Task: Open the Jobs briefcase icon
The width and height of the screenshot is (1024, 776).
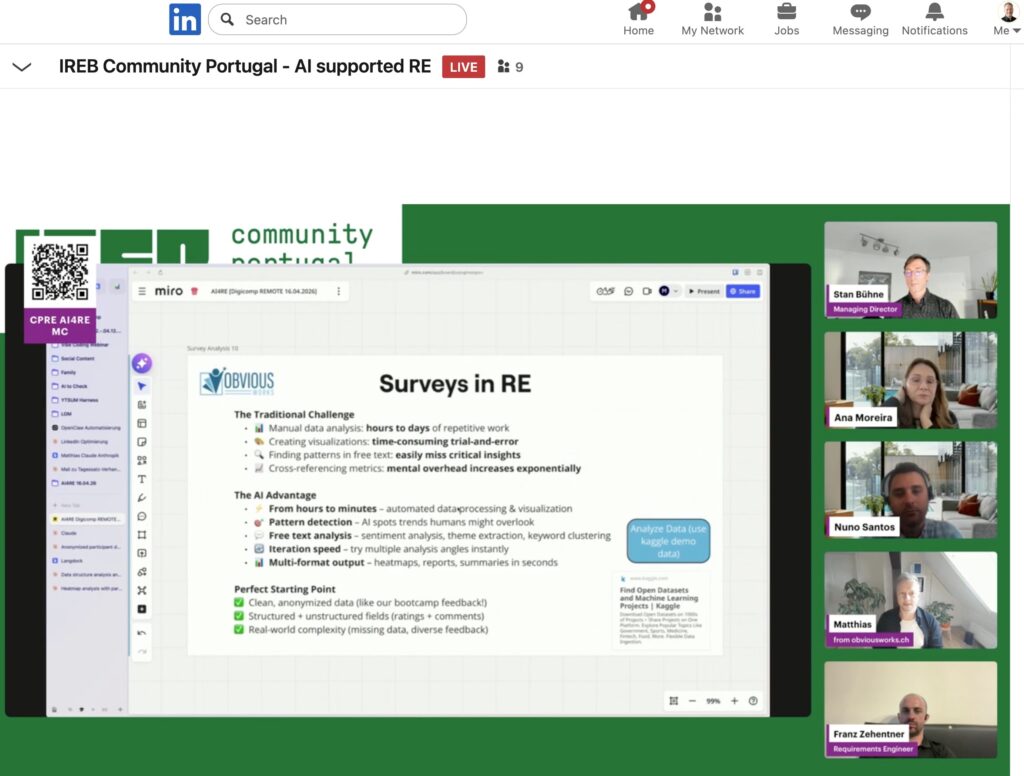Action: [x=787, y=20]
